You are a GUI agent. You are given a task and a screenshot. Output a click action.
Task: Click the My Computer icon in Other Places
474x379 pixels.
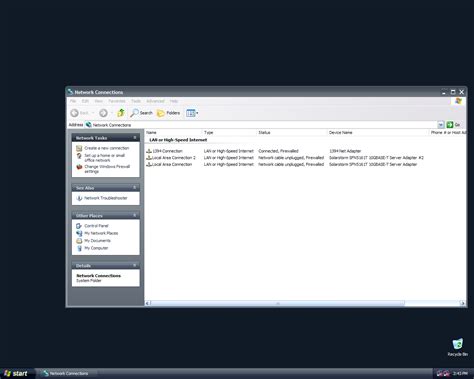click(79, 248)
